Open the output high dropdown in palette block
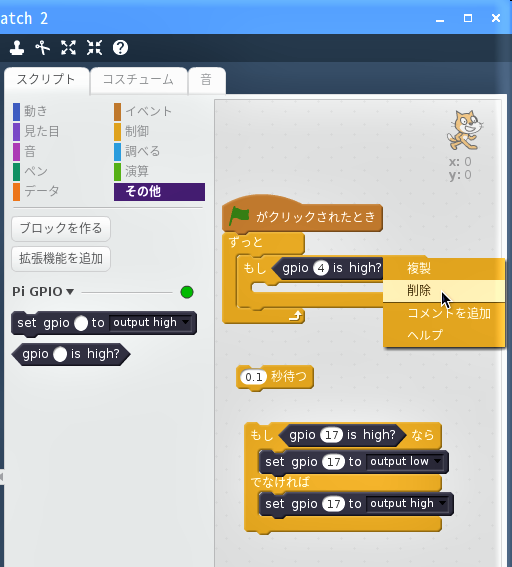This screenshot has height=567, width=512. click(151, 322)
